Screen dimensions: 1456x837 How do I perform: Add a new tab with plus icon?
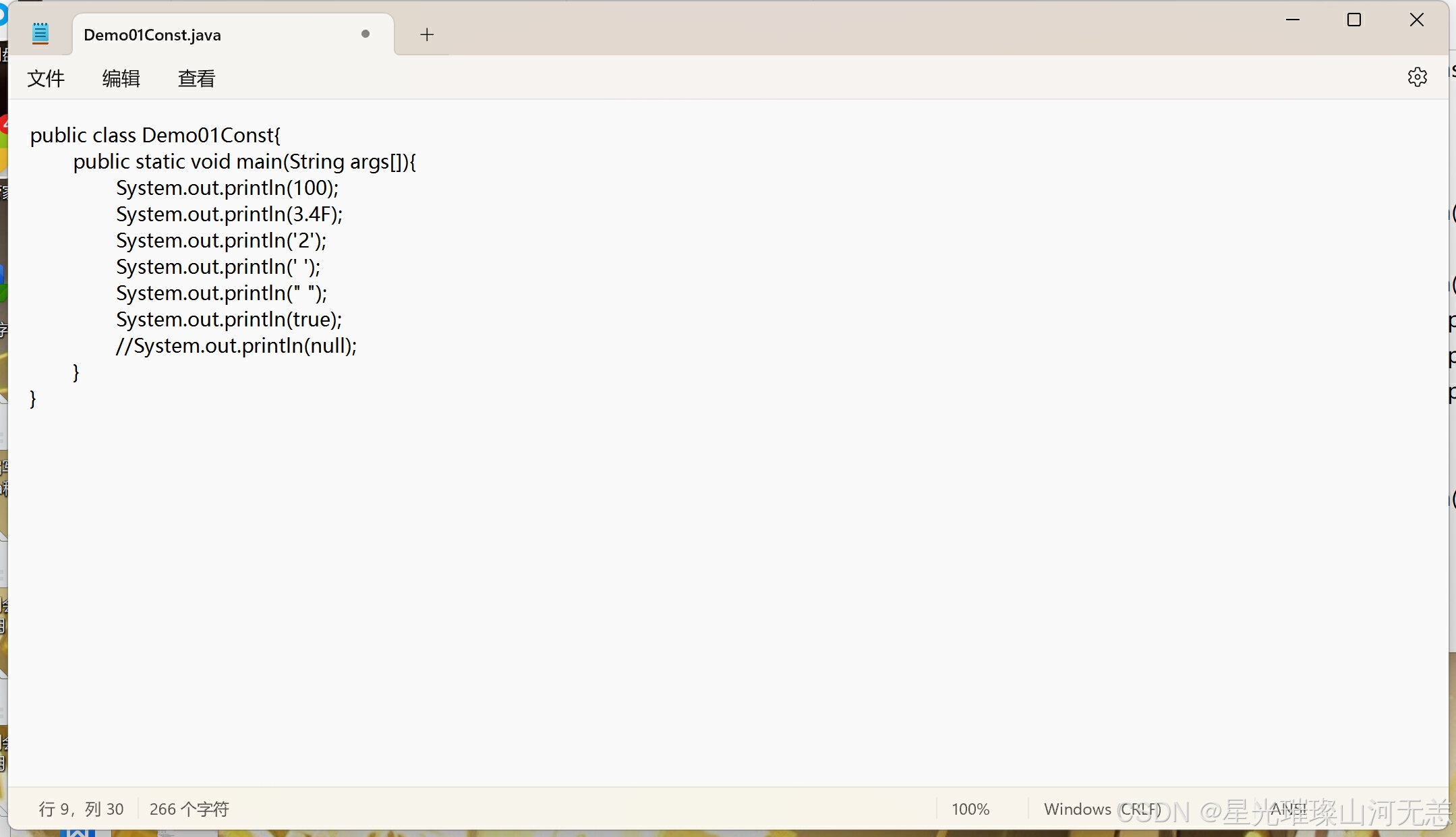pyautogui.click(x=426, y=34)
